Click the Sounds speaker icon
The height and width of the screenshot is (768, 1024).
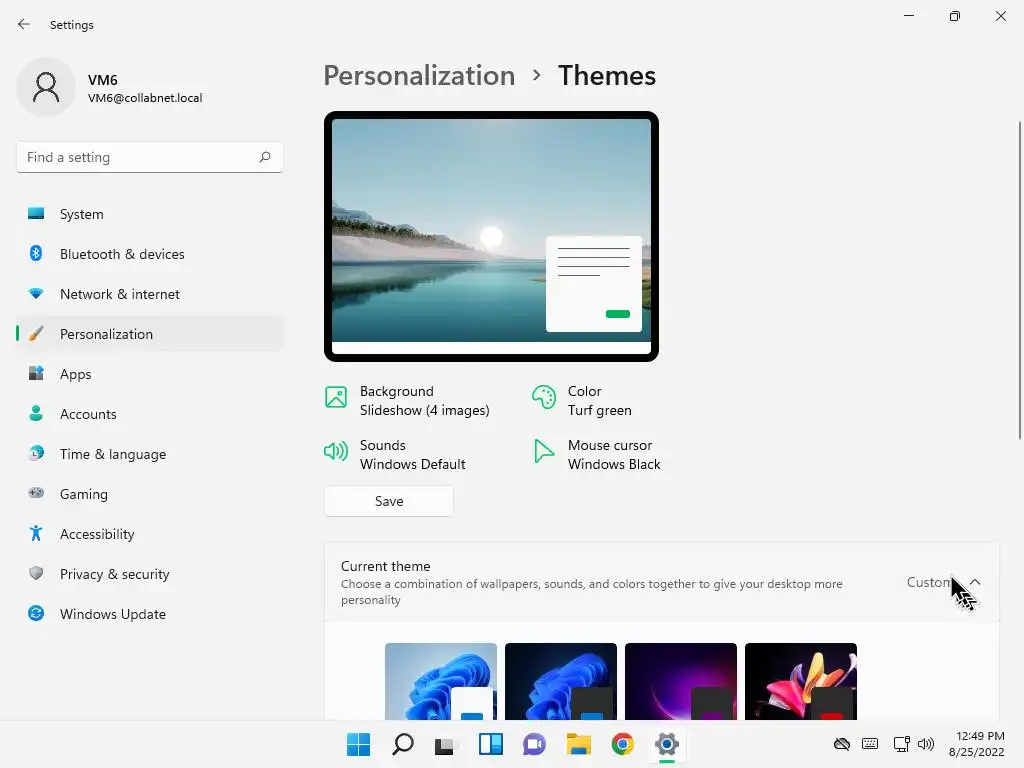(x=336, y=451)
